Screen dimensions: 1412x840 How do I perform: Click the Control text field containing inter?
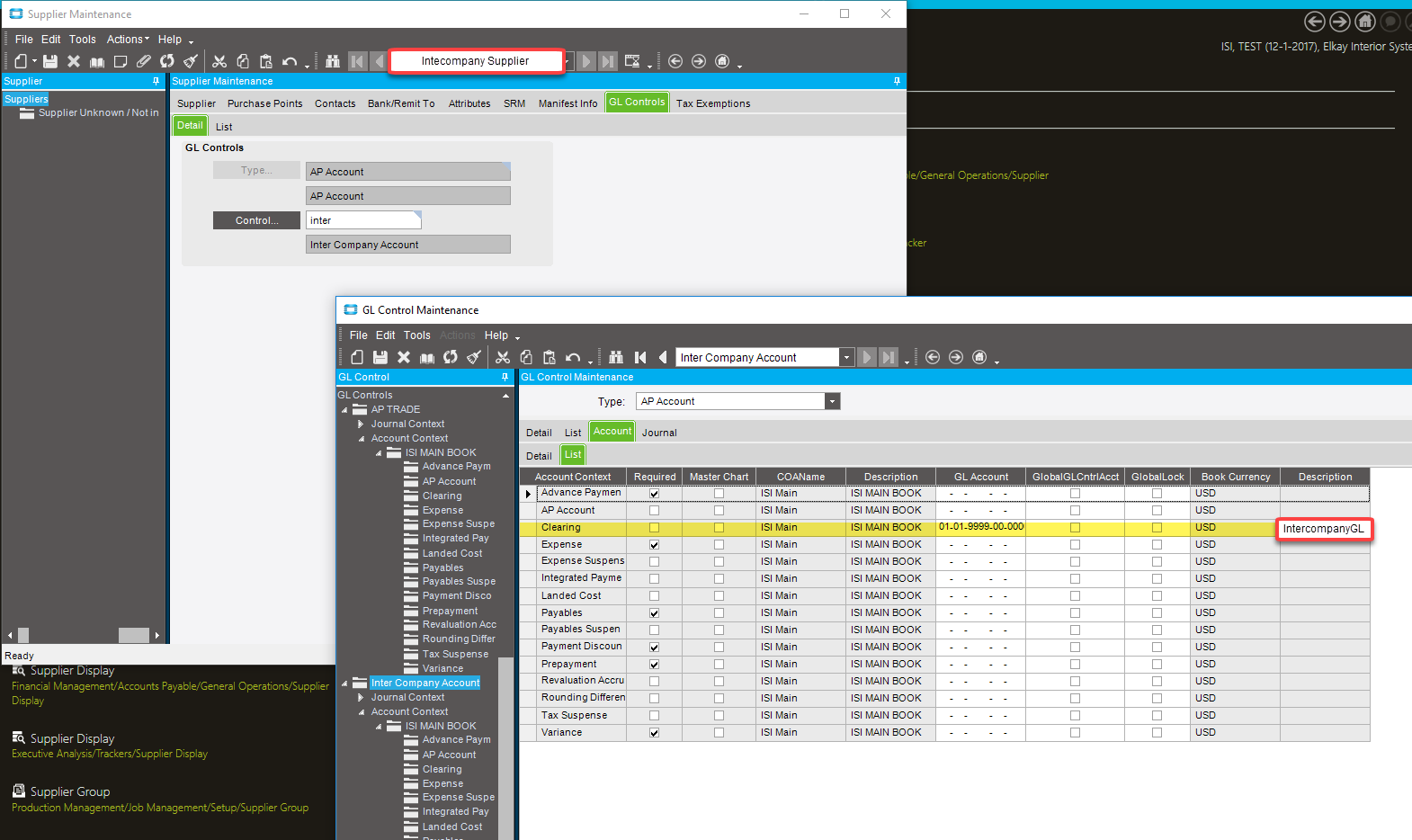pos(363,220)
